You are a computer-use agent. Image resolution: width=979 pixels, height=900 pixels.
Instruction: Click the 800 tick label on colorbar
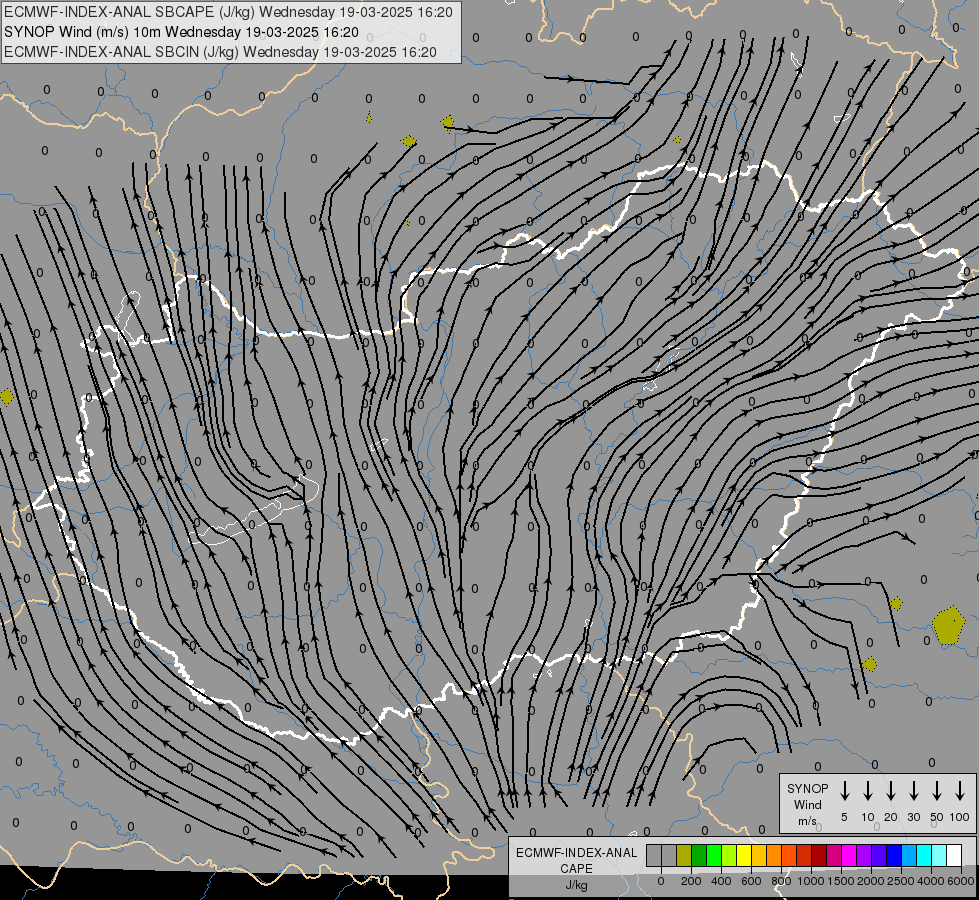pos(781,881)
